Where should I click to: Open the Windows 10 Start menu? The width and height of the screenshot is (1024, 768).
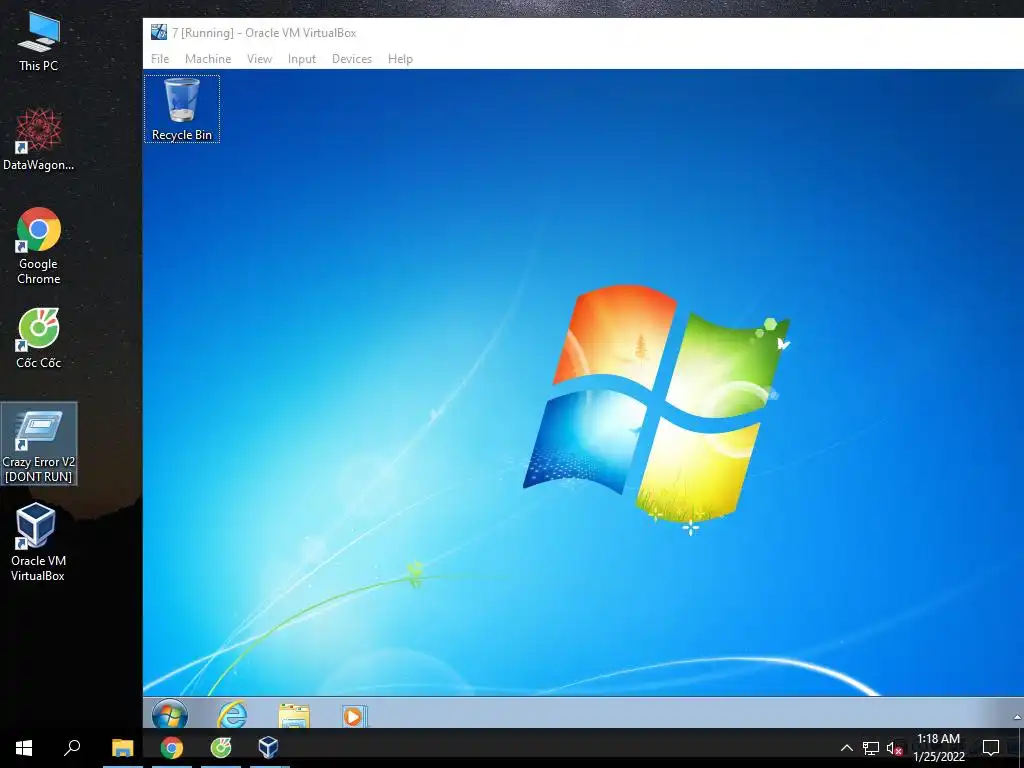[x=24, y=747]
